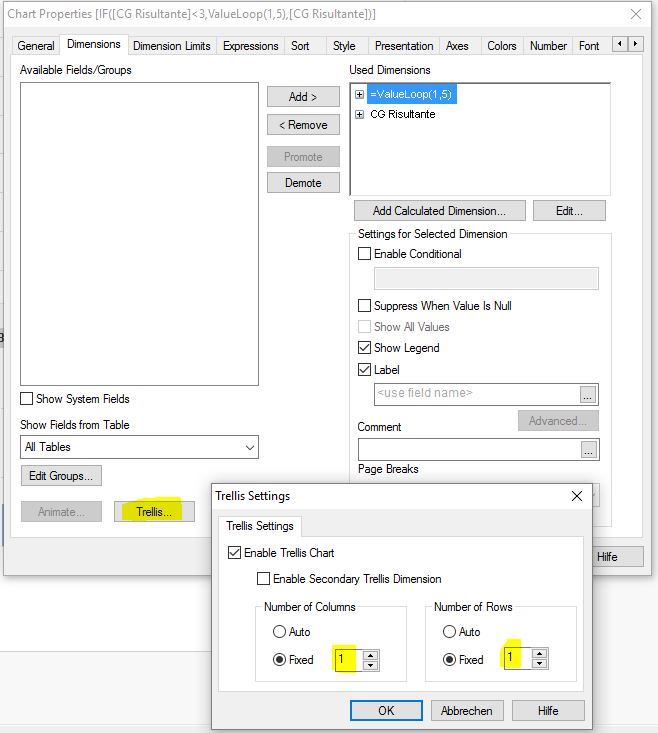658x733 pixels.
Task: Enable Suppress When Value Is Null
Action: pyautogui.click(x=364, y=306)
